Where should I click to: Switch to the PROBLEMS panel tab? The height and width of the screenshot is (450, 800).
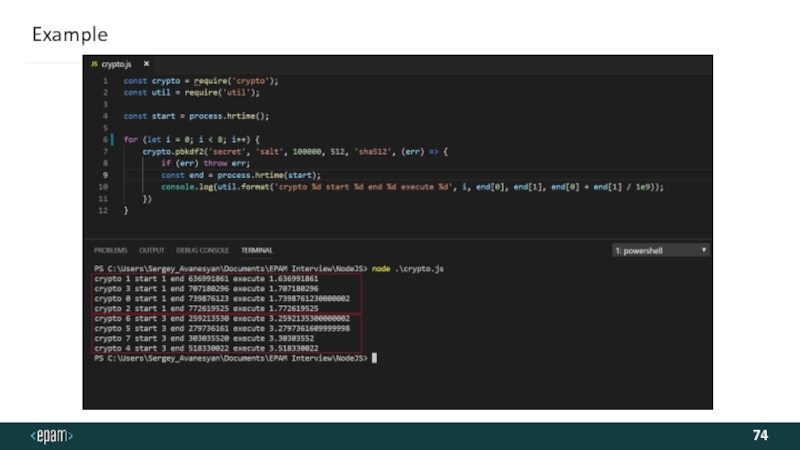point(110,250)
